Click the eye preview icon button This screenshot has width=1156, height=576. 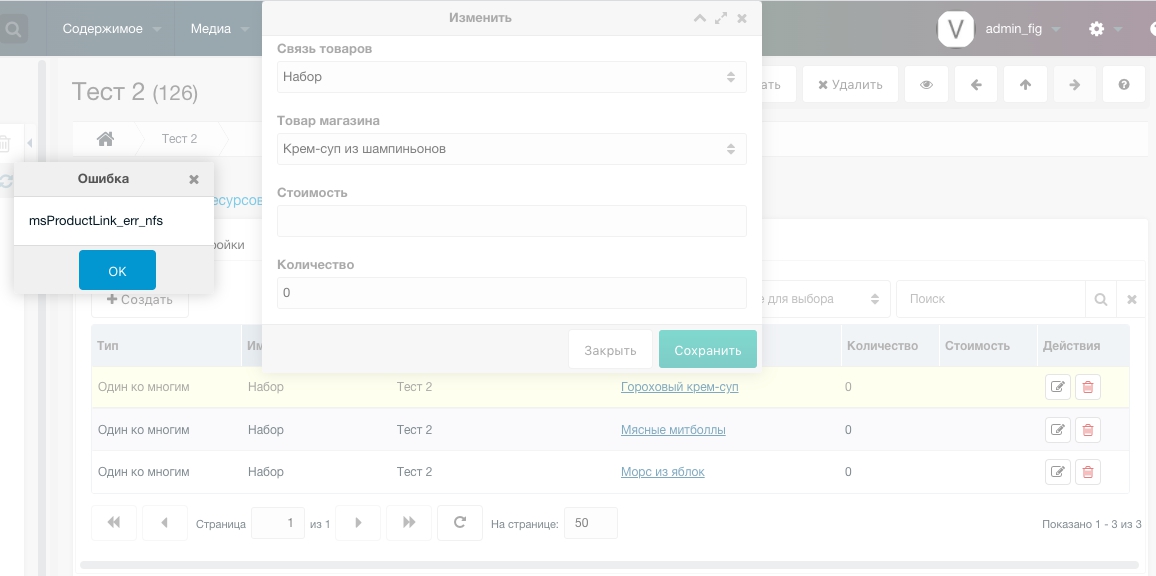[x=926, y=85]
